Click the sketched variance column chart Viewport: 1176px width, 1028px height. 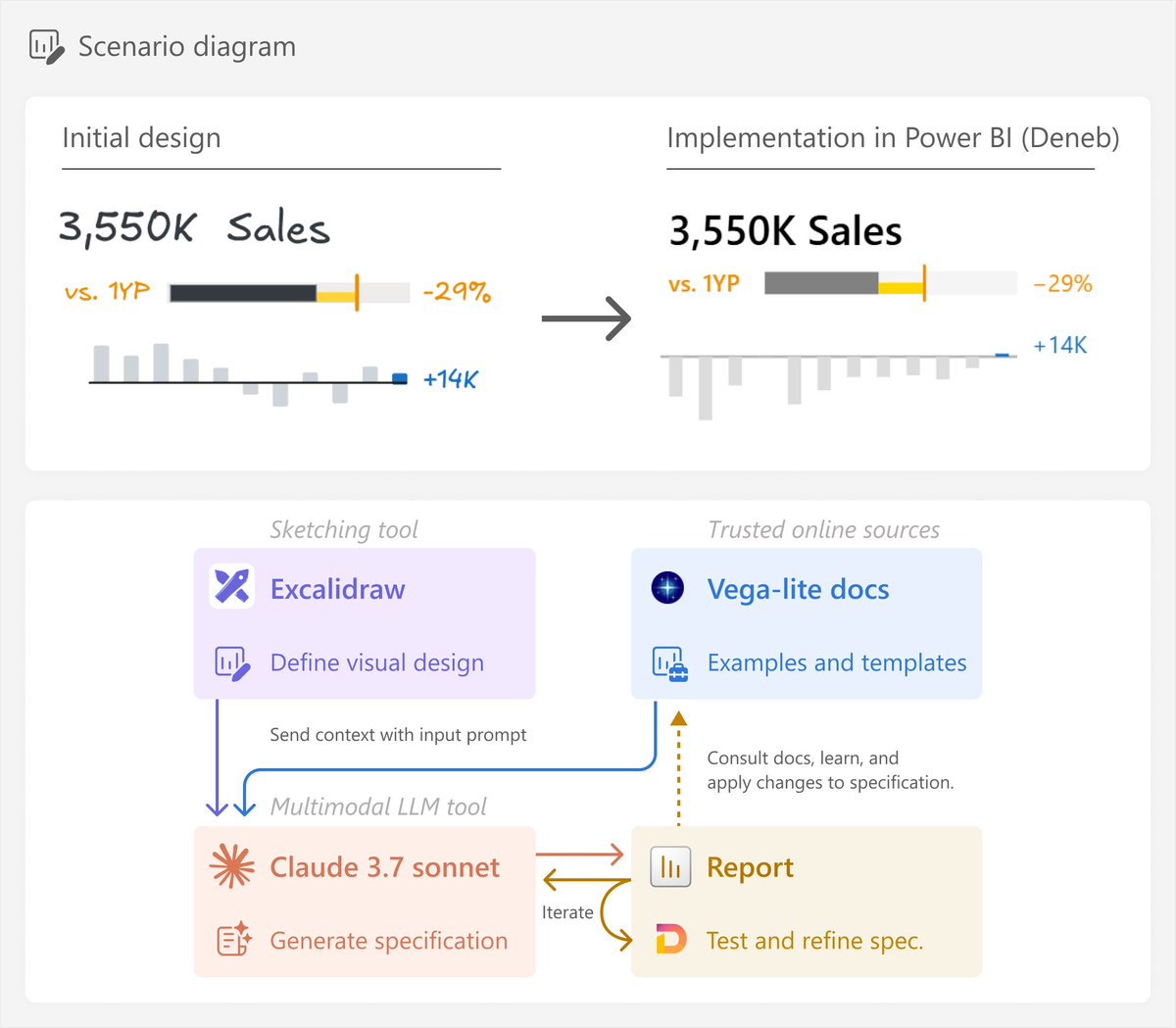248,374
